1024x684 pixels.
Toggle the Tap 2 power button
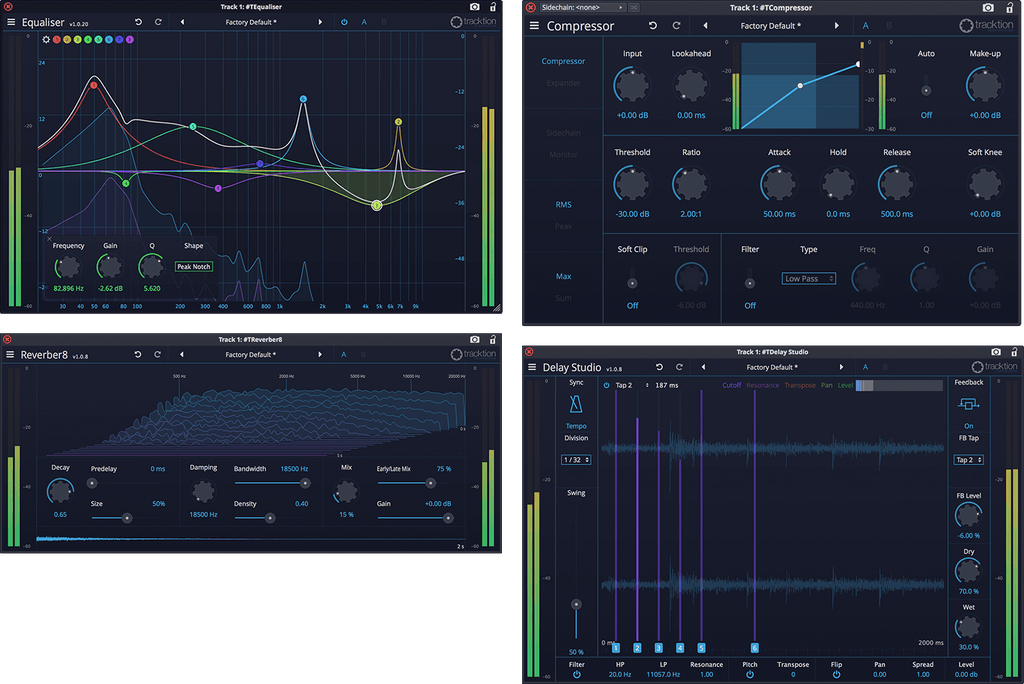click(606, 385)
